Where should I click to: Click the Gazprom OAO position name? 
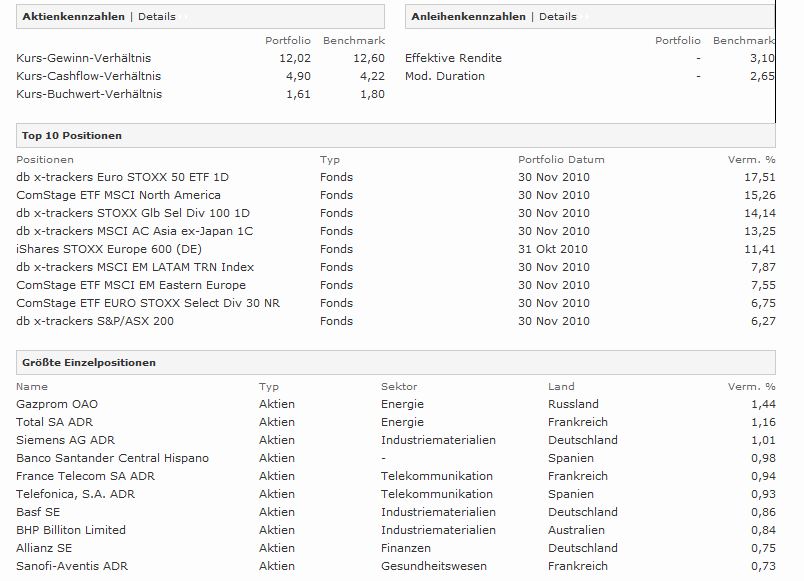pyautogui.click(x=57, y=404)
